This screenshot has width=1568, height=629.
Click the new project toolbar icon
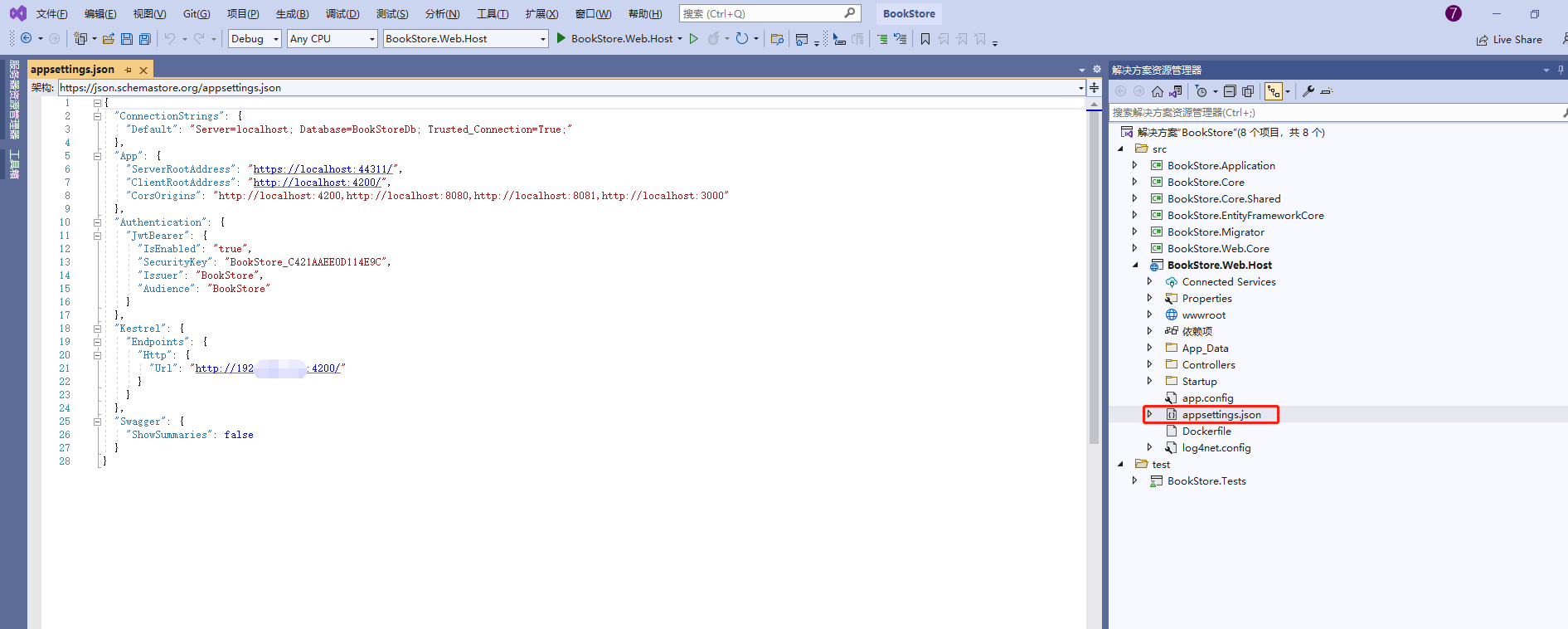pos(80,38)
